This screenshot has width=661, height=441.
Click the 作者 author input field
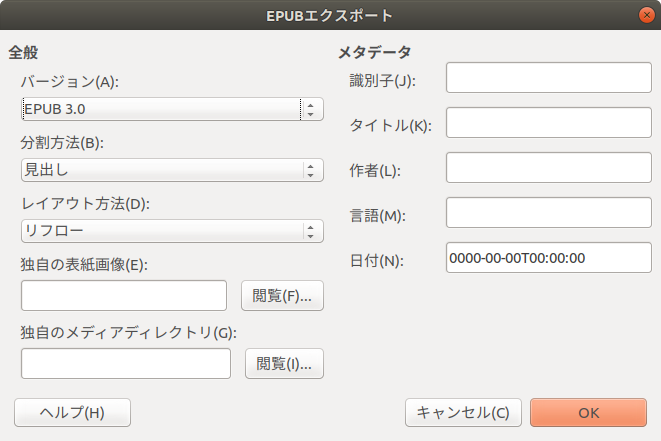coord(548,168)
